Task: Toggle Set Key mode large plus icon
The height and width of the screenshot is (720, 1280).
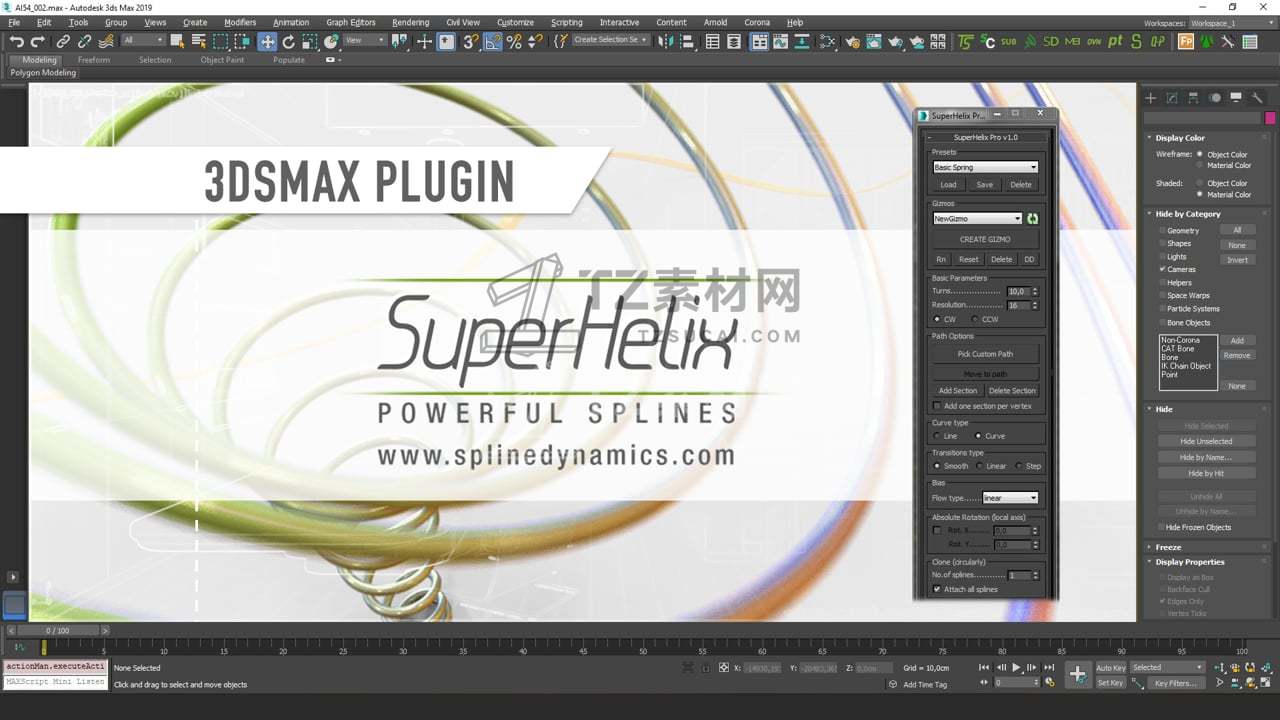Action: click(1078, 675)
